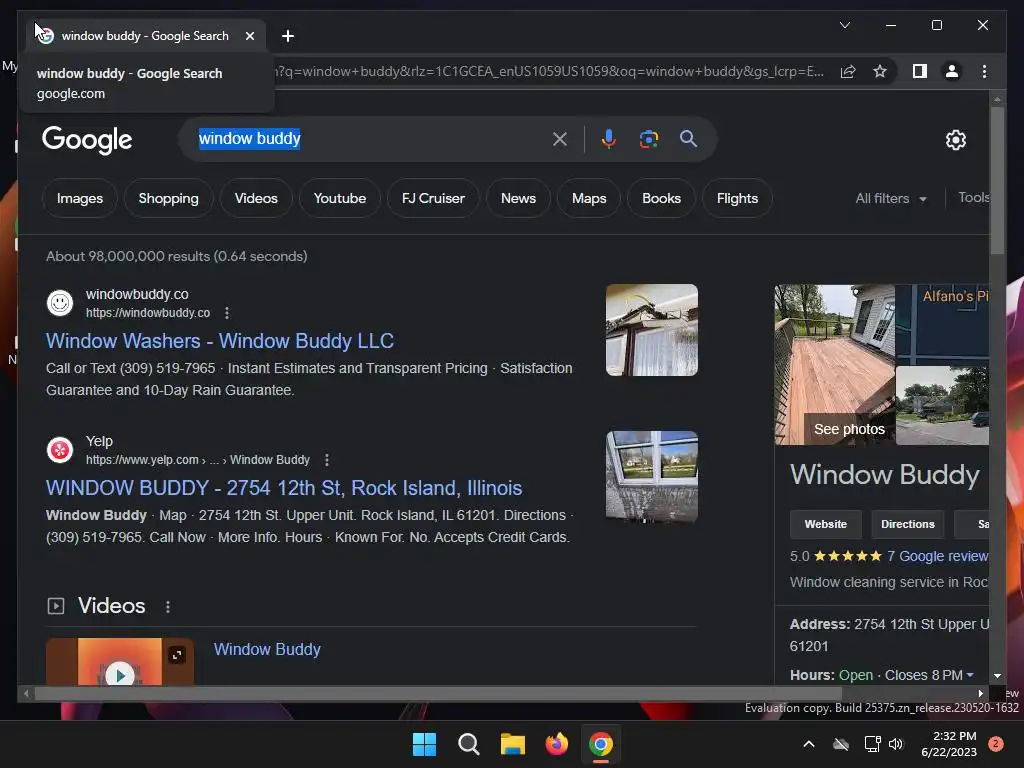This screenshot has height=768, width=1024.
Task: Expand the All filters dropdown
Action: (x=891, y=199)
